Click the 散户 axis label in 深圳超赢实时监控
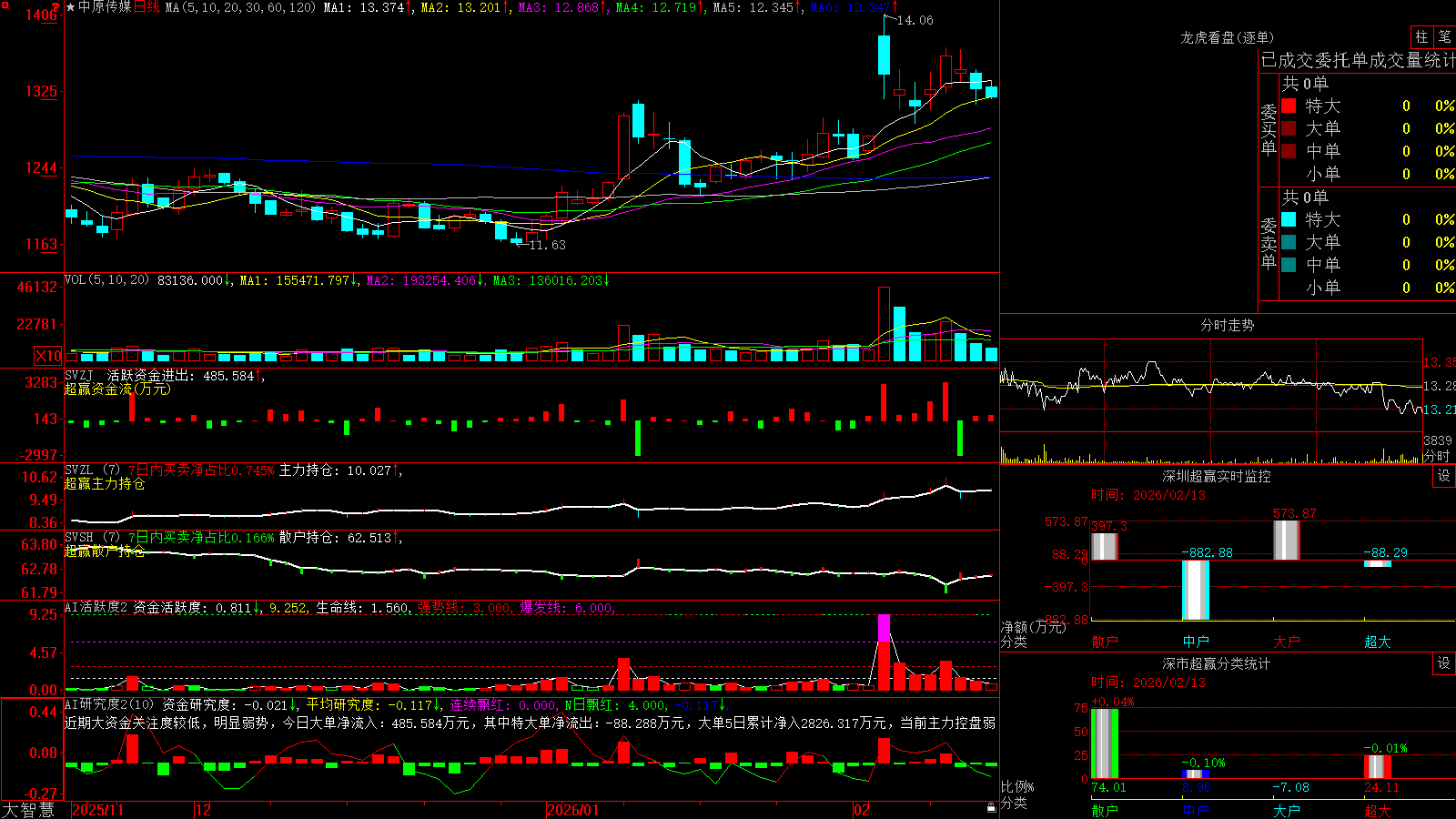Image resolution: width=1456 pixels, height=819 pixels. point(1105,642)
